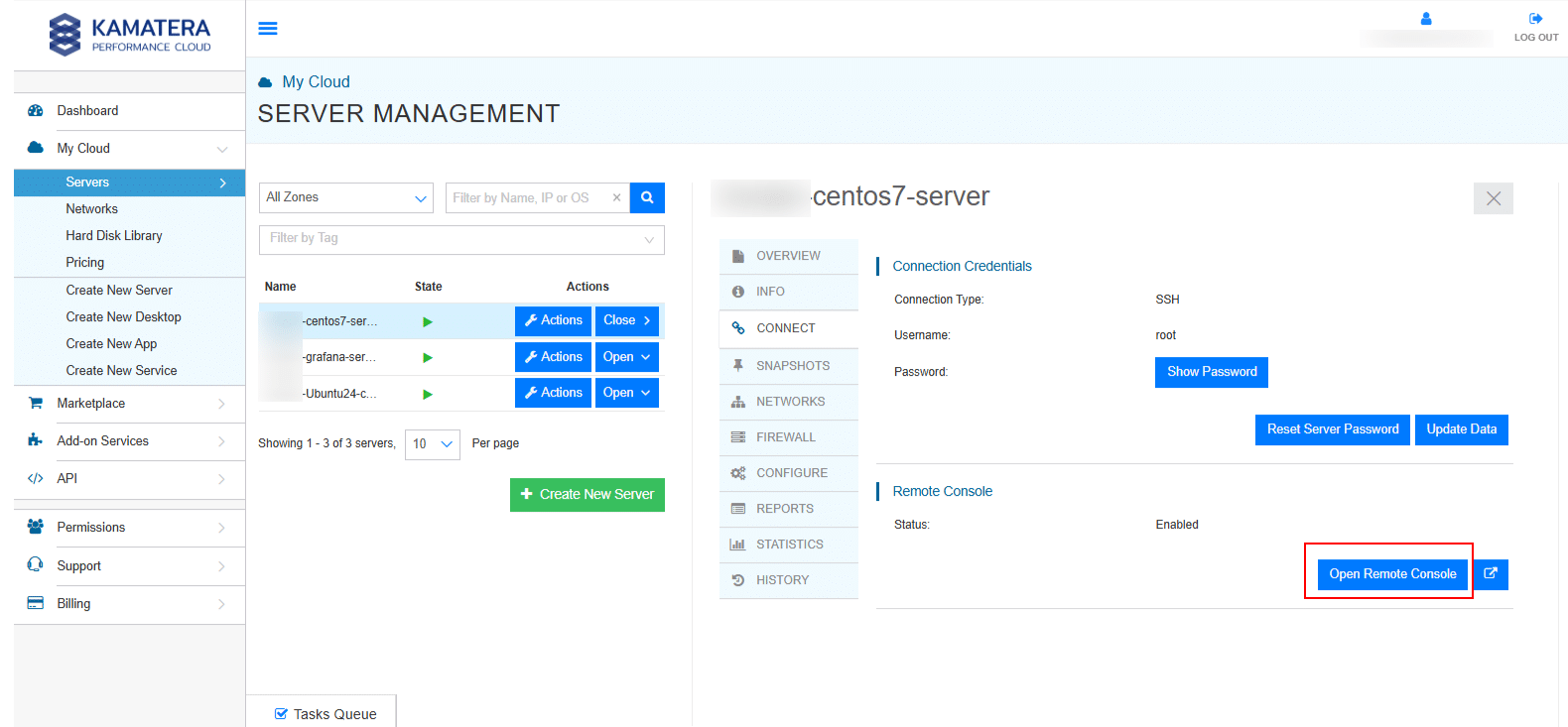Switch to the Info tab
Viewport: 1568px width, 727px height.
pos(789,292)
